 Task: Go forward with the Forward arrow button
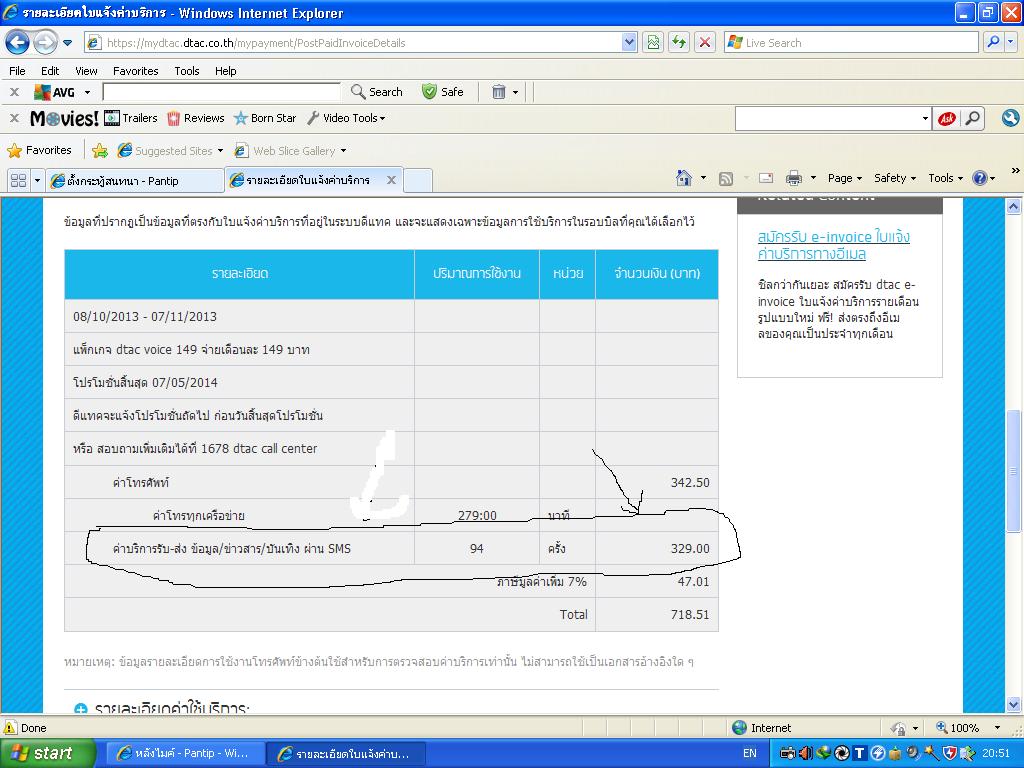tap(45, 42)
